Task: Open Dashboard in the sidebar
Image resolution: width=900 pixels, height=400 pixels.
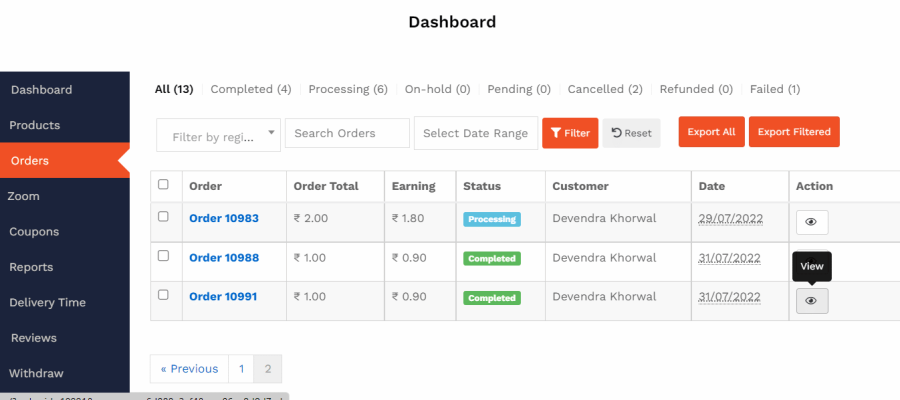Action: coord(65,90)
